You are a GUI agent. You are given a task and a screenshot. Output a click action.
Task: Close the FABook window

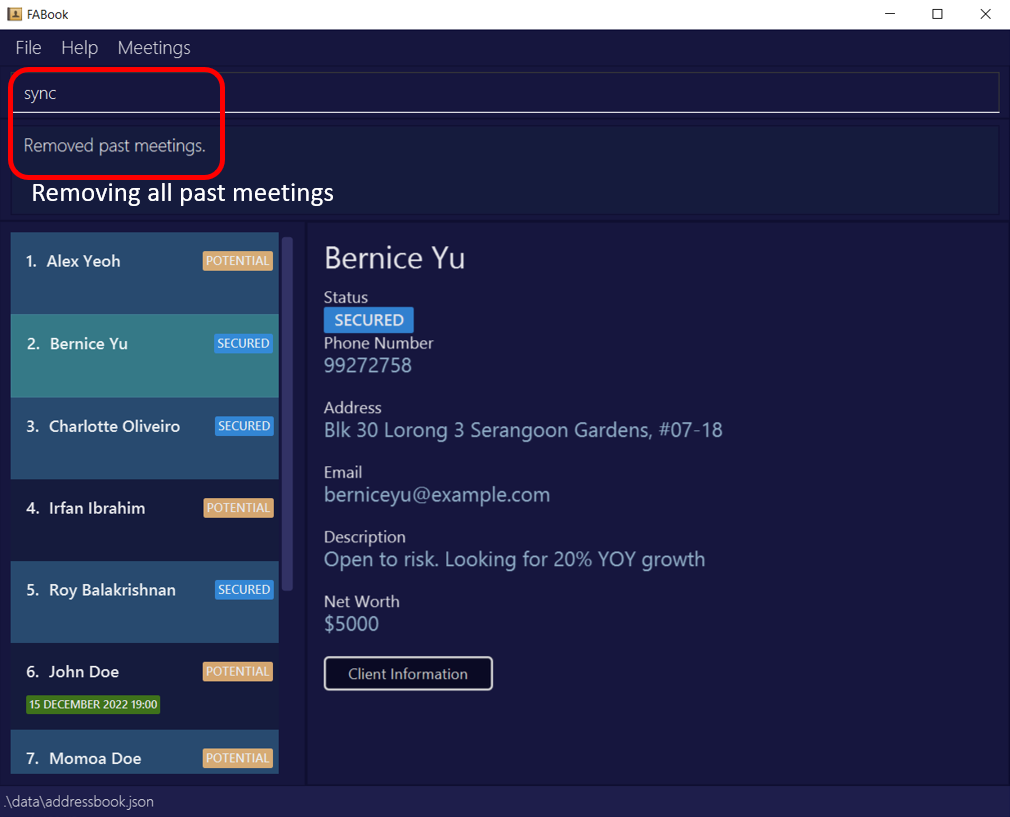pyautogui.click(x=985, y=14)
